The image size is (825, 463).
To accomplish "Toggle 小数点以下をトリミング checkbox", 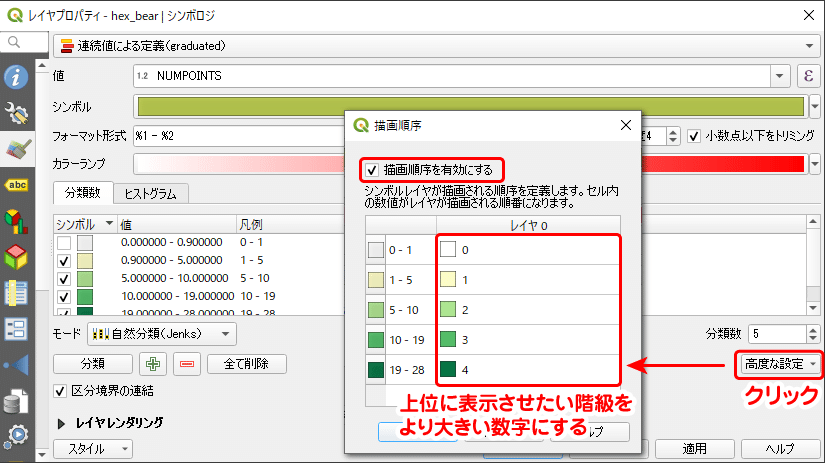I will (694, 136).
